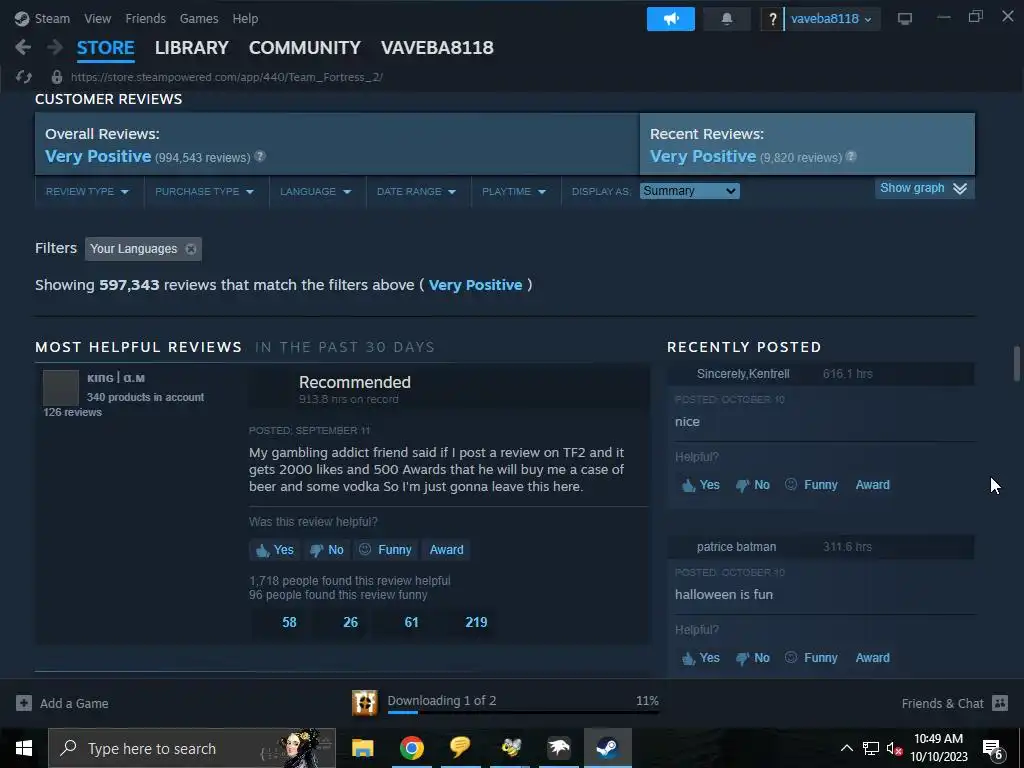The image size is (1024, 768).
Task: Mark Sincerely,Kentrell review as Funny
Action: point(811,485)
